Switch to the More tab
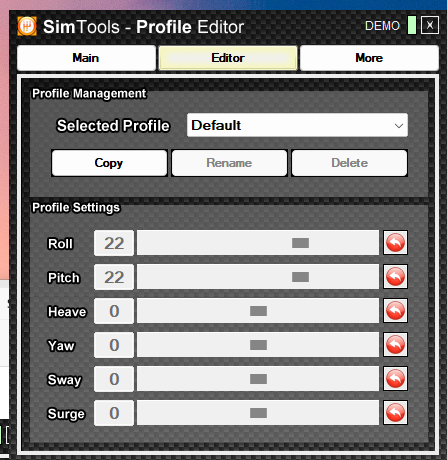The image size is (447, 460). [369, 58]
